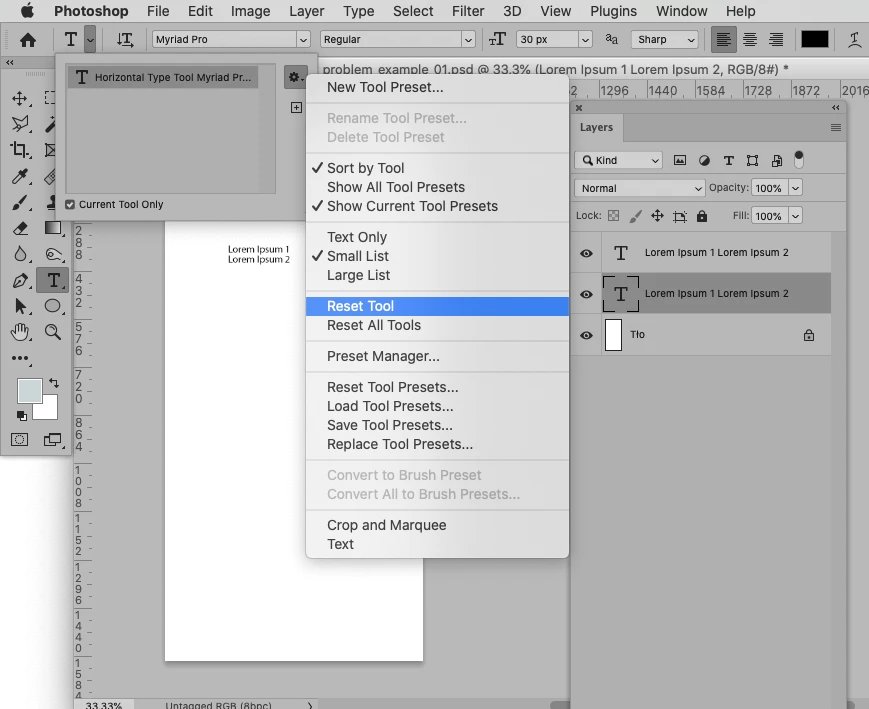Select the Brush tool
Image resolution: width=869 pixels, height=709 pixels.
20,202
